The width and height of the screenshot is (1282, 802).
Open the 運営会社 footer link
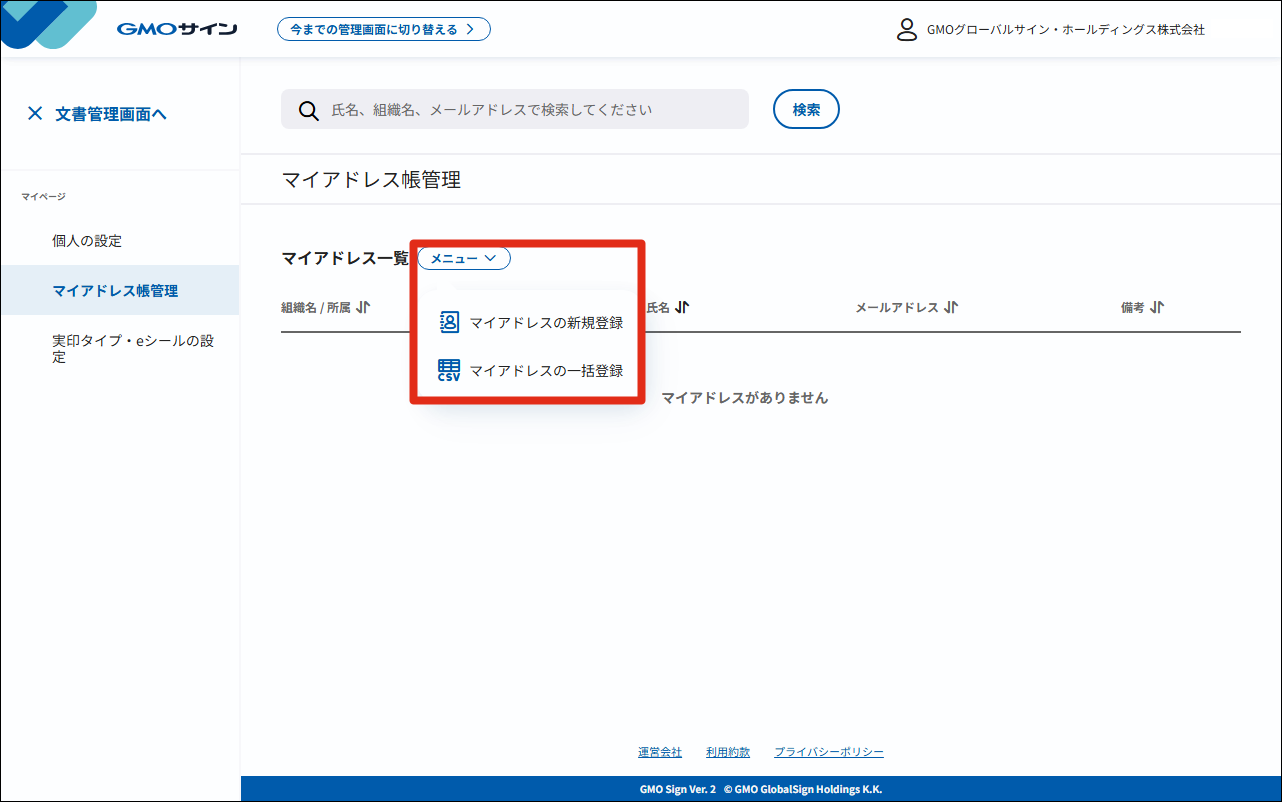(660, 752)
